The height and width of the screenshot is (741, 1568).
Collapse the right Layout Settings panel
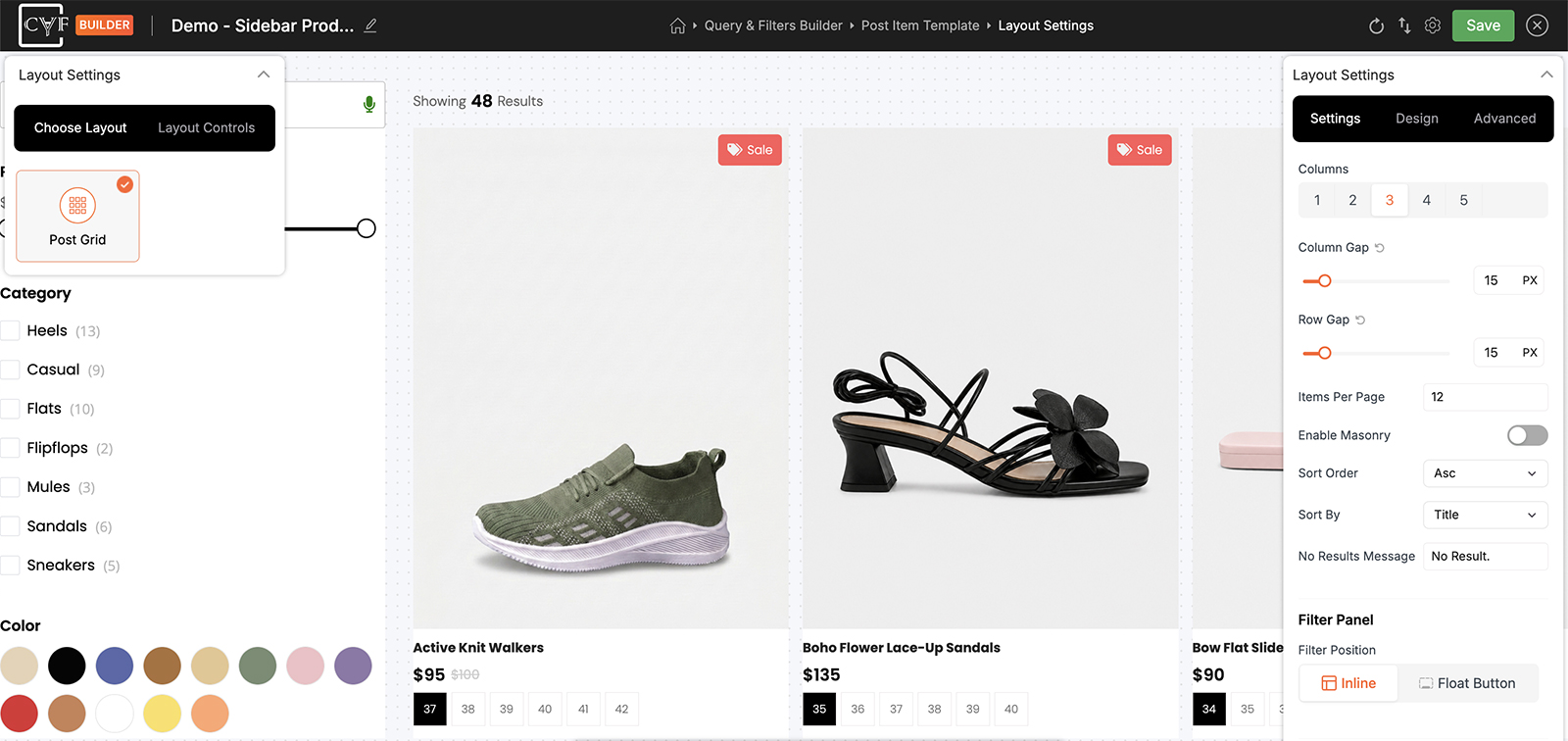pyautogui.click(x=1546, y=74)
